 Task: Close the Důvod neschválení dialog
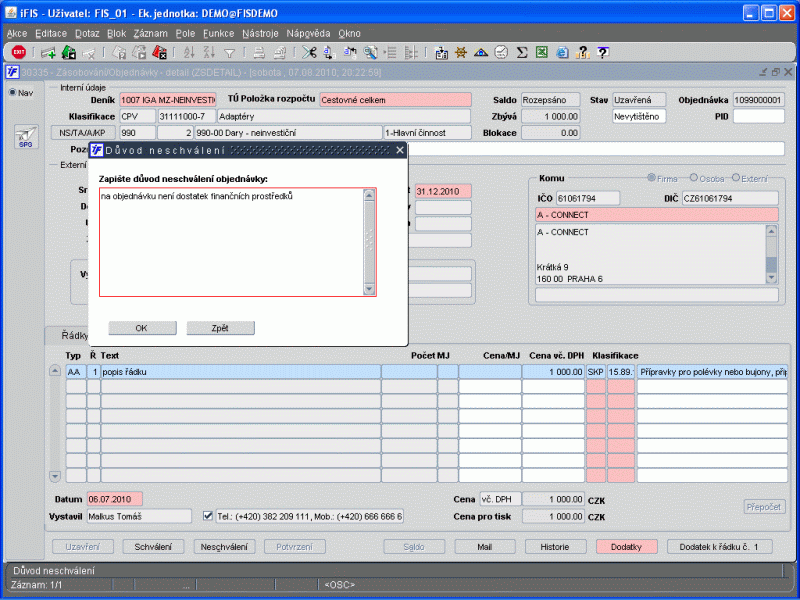pyautogui.click(x=400, y=150)
